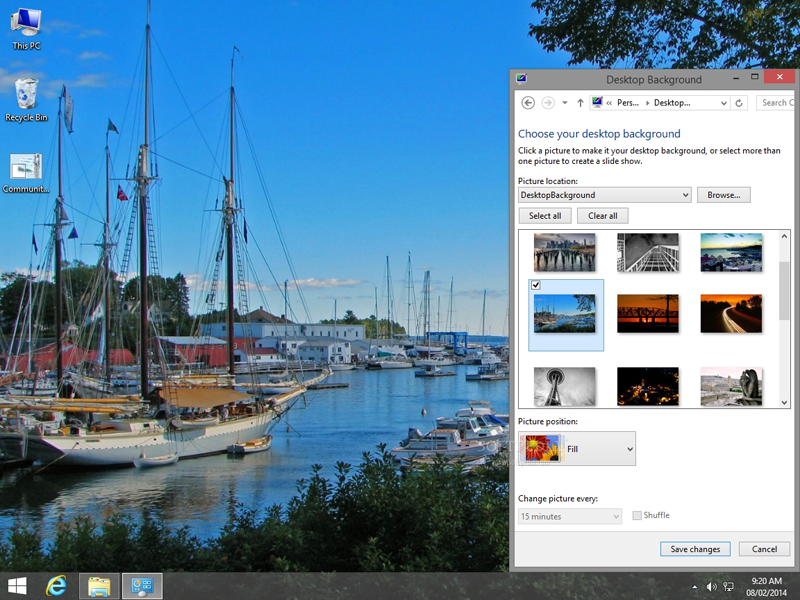Click the address bar breadcrumb chevron
The image size is (800, 600).
coord(610,102)
